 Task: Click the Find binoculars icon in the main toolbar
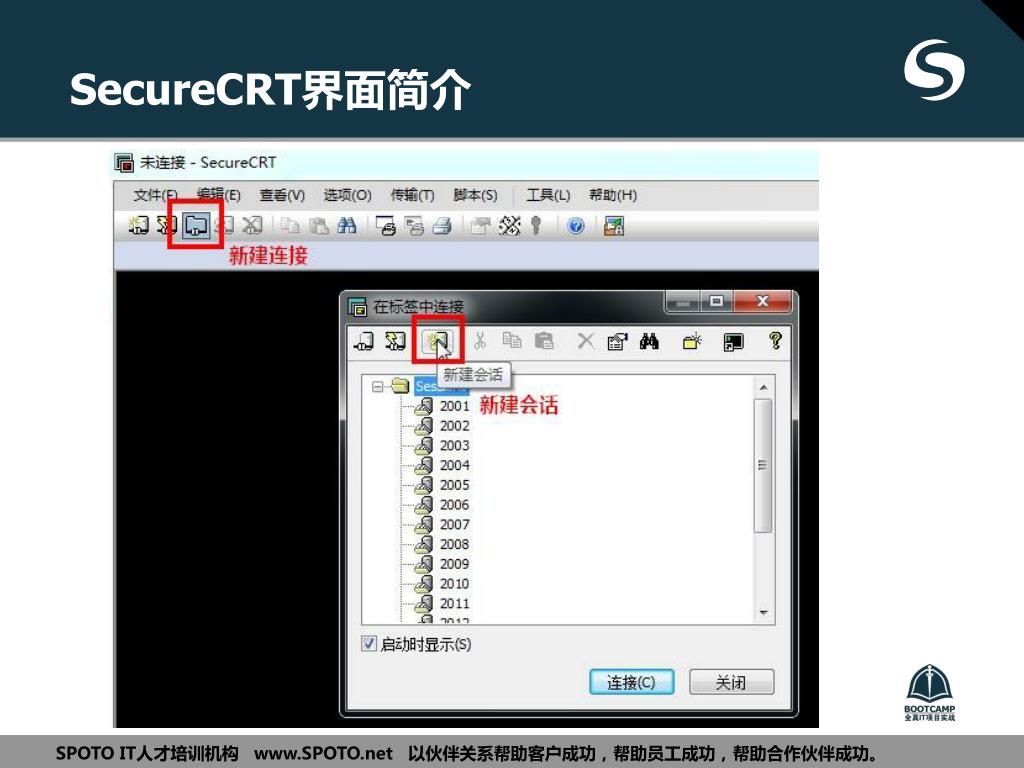347,226
